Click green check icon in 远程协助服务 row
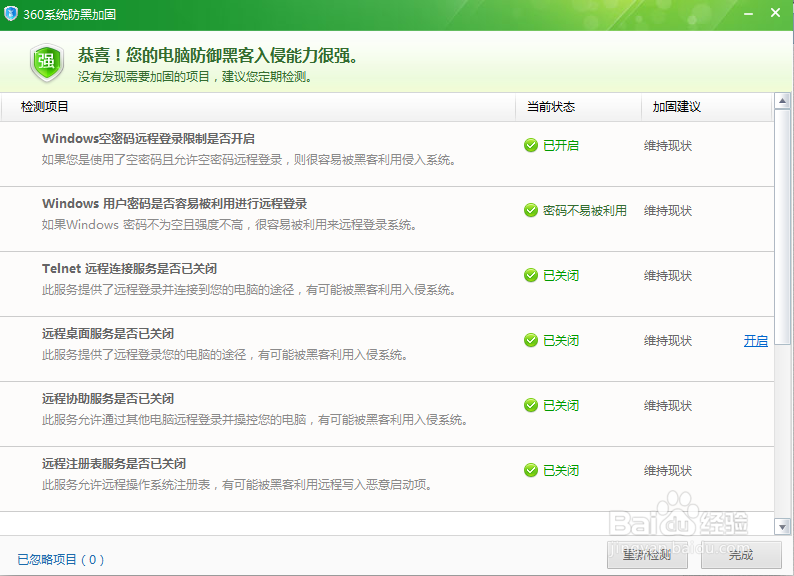 tap(531, 405)
